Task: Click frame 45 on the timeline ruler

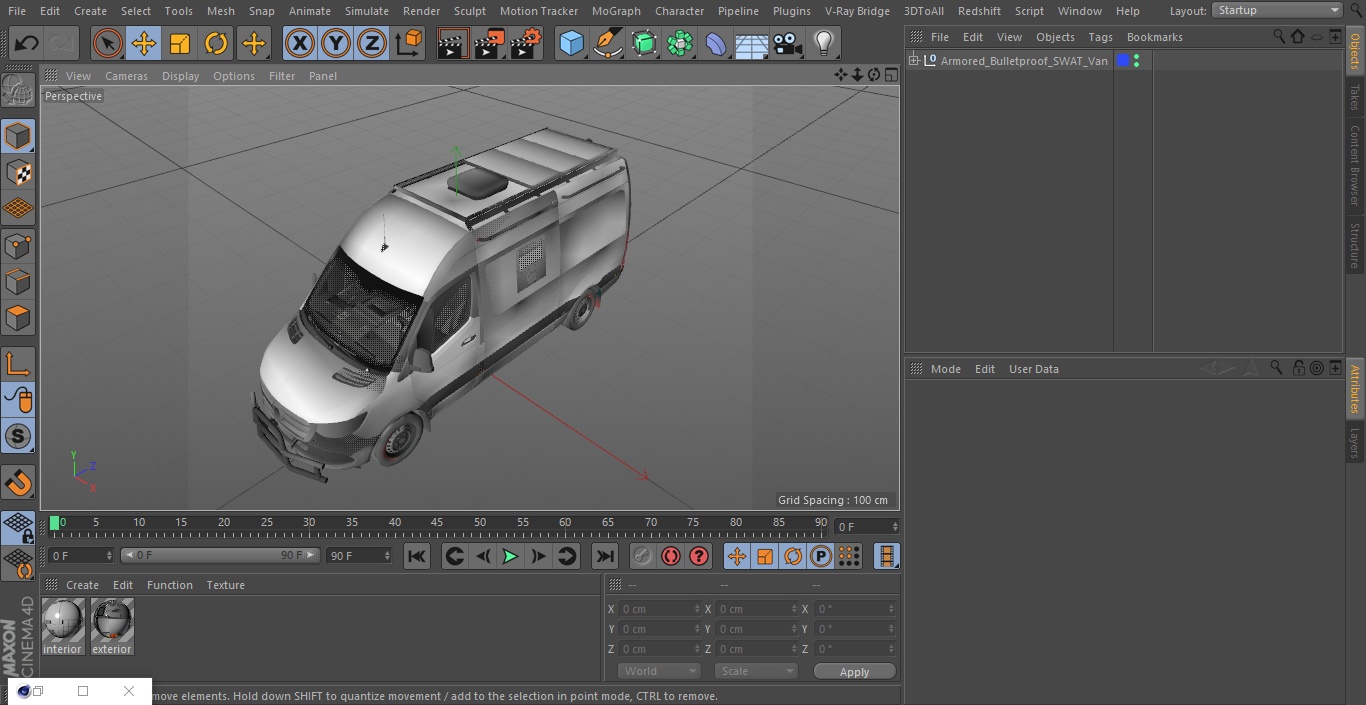Action: 437,522
